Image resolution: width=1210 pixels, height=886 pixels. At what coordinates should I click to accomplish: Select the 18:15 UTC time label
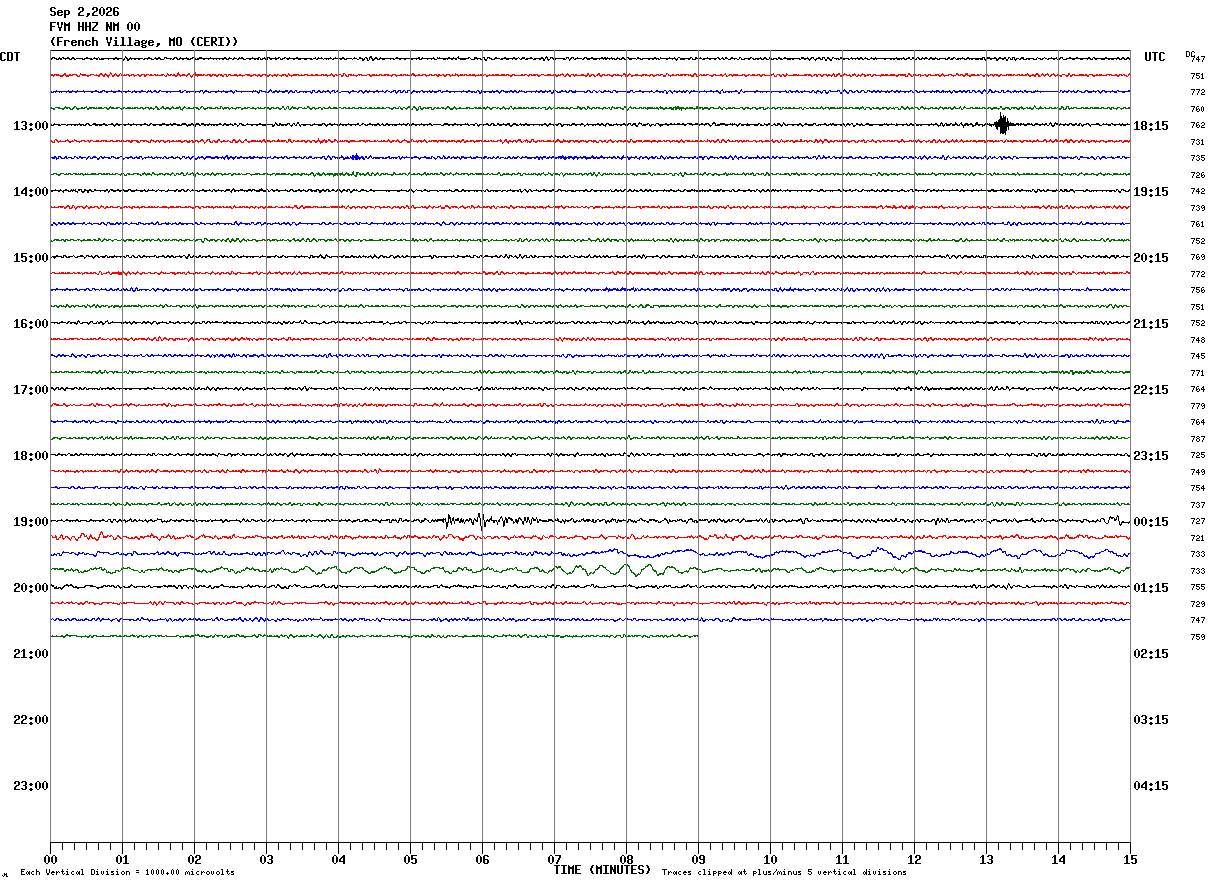tap(1150, 126)
